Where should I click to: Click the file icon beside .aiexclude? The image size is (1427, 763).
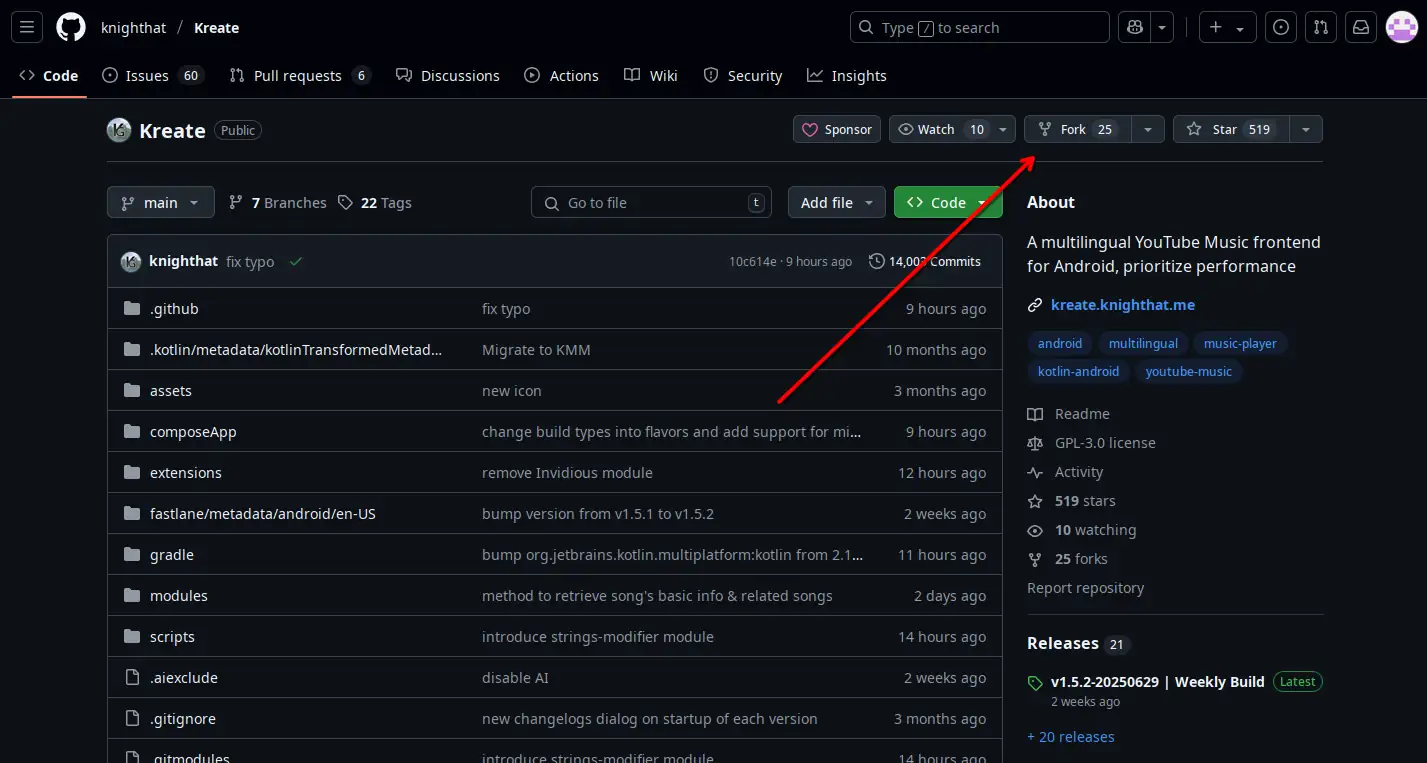(132, 677)
